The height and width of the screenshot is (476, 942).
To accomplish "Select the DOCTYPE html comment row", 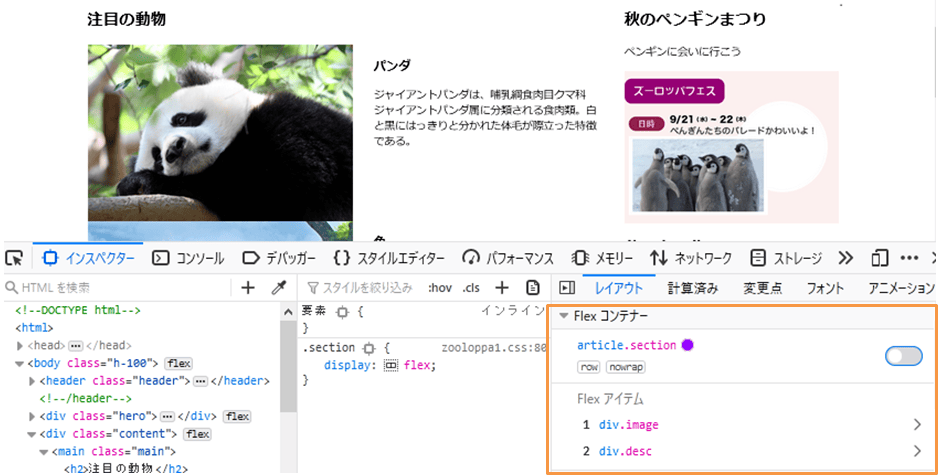I will click(x=78, y=310).
